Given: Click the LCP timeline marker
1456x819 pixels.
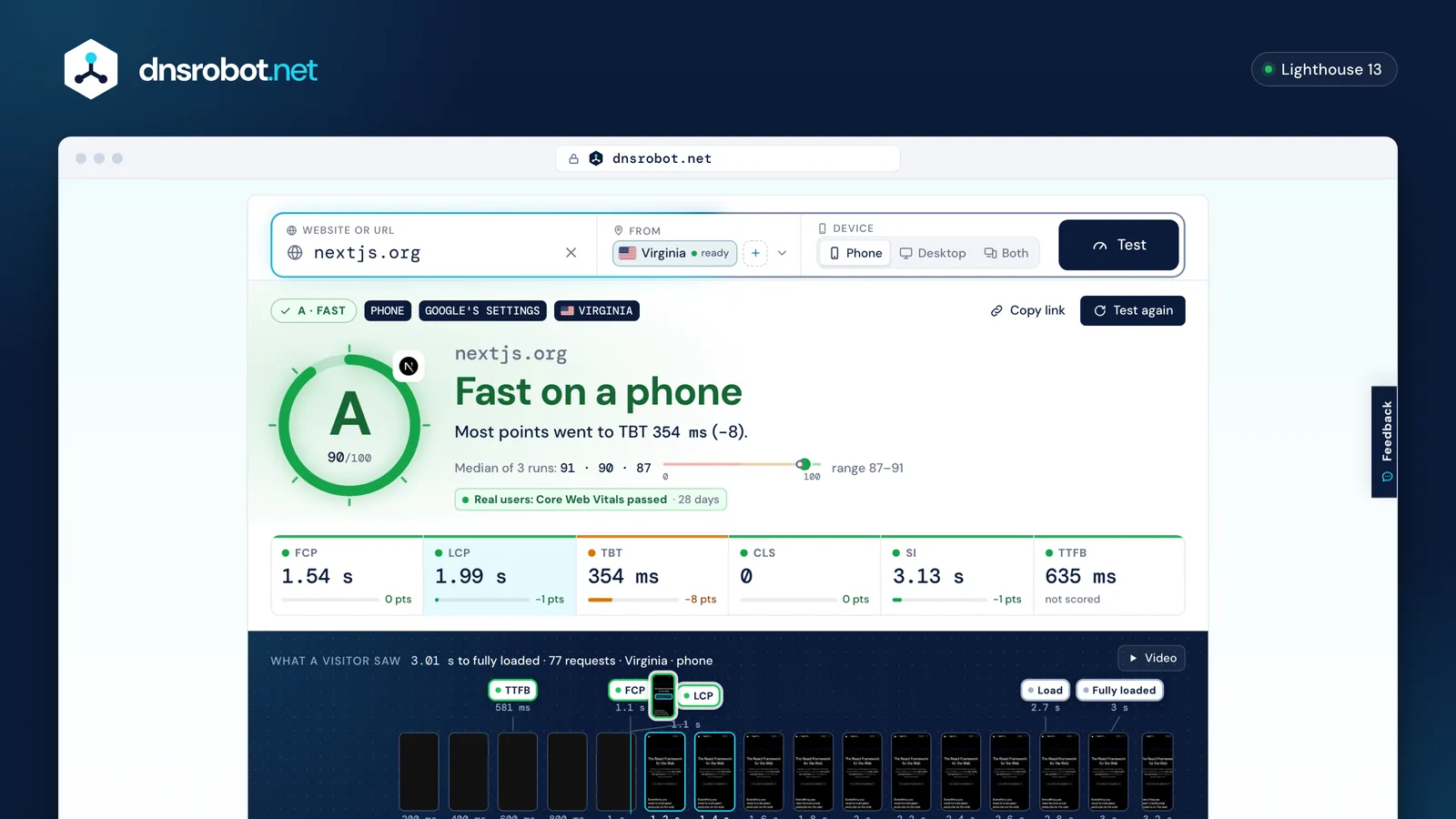Looking at the screenshot, I should point(699,695).
